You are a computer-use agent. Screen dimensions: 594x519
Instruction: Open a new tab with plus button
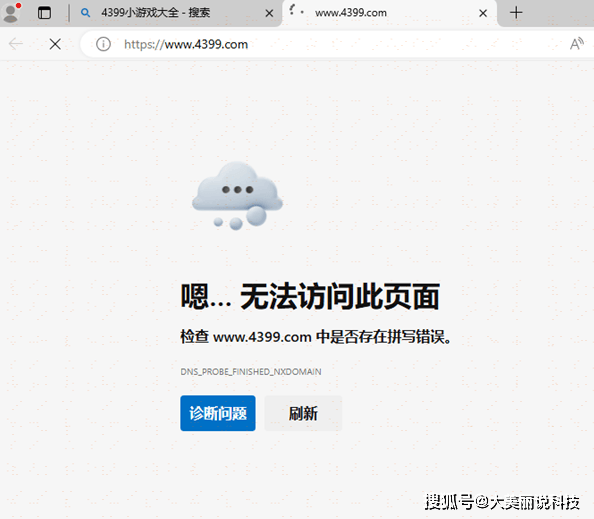point(516,13)
